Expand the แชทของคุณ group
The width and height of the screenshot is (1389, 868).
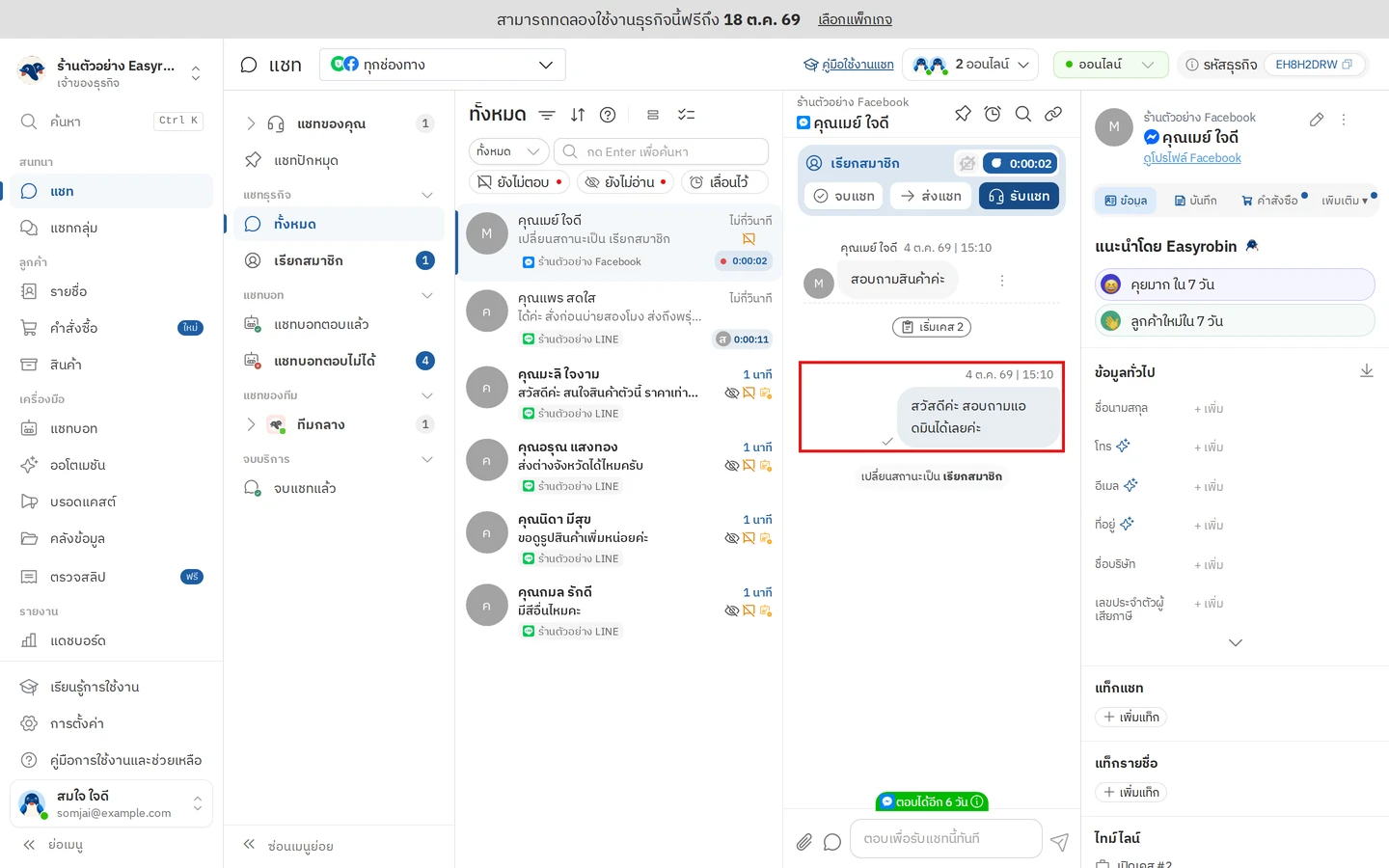[x=251, y=123]
